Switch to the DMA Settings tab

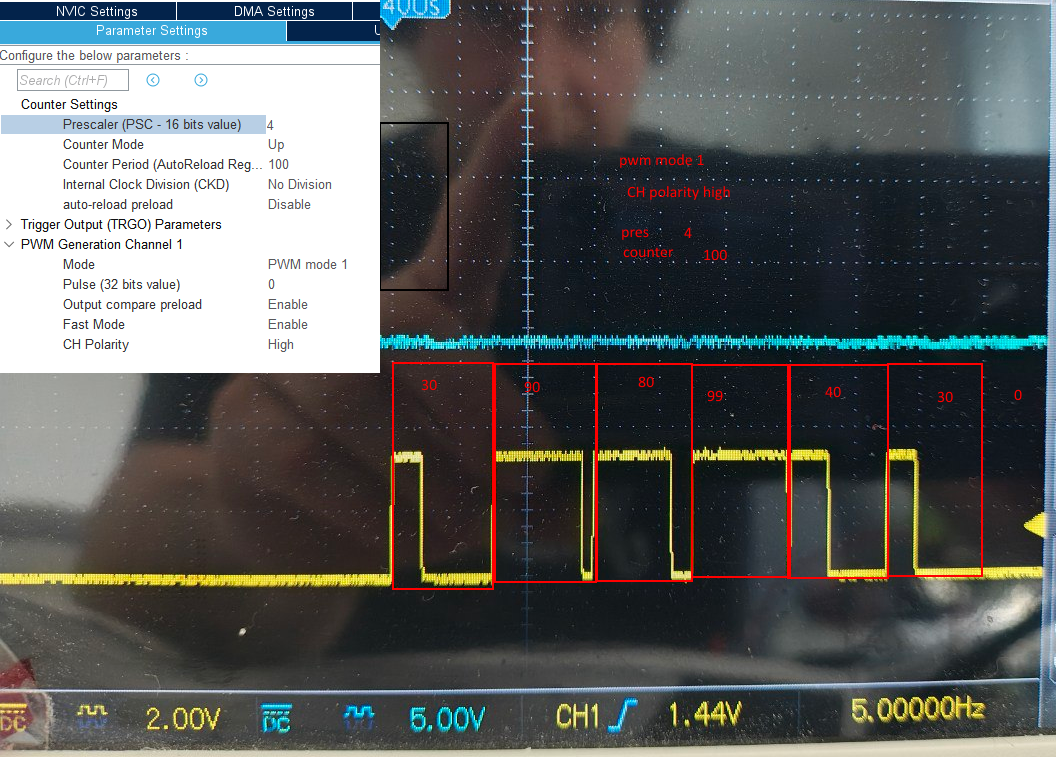click(274, 11)
